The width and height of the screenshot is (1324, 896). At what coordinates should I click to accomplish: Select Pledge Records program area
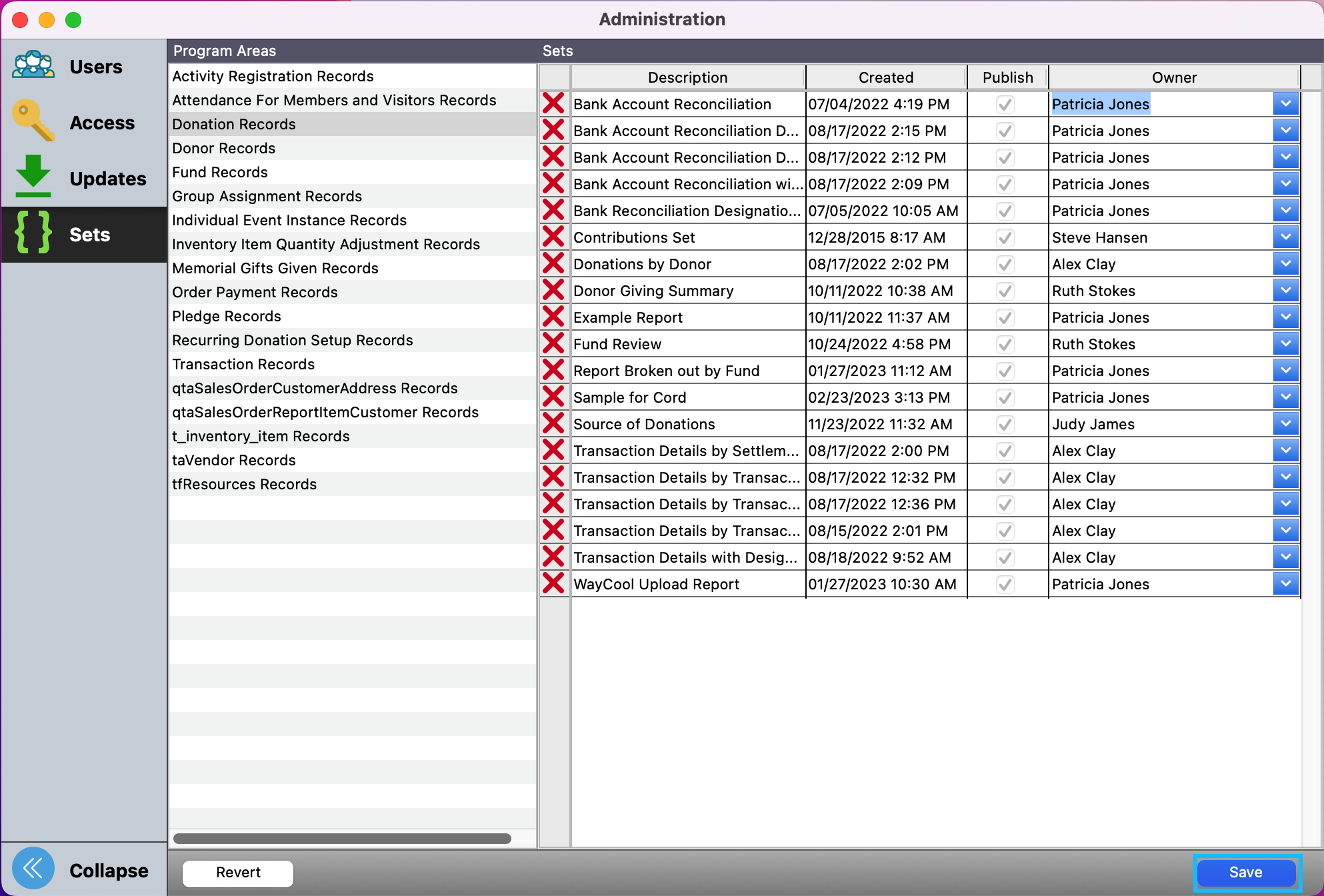227,316
